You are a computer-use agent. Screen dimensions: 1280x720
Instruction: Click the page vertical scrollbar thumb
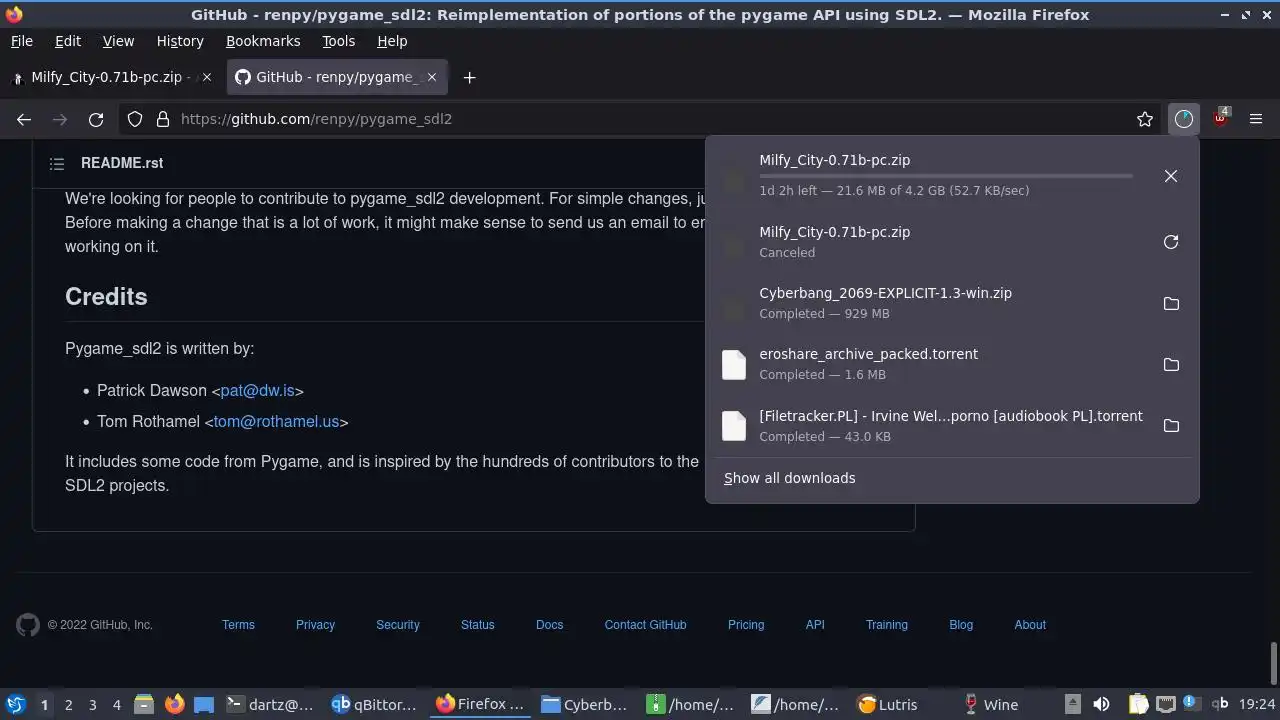[x=1273, y=662]
